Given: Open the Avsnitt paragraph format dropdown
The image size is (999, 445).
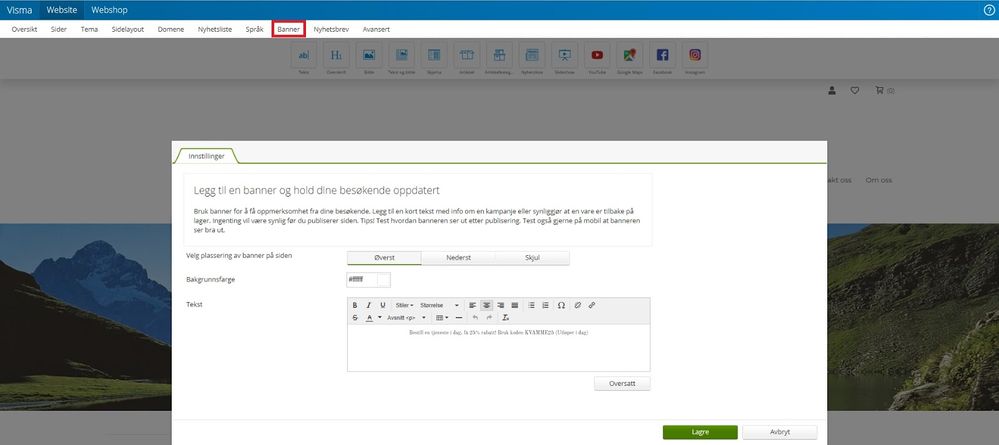Looking at the screenshot, I should click(x=406, y=317).
